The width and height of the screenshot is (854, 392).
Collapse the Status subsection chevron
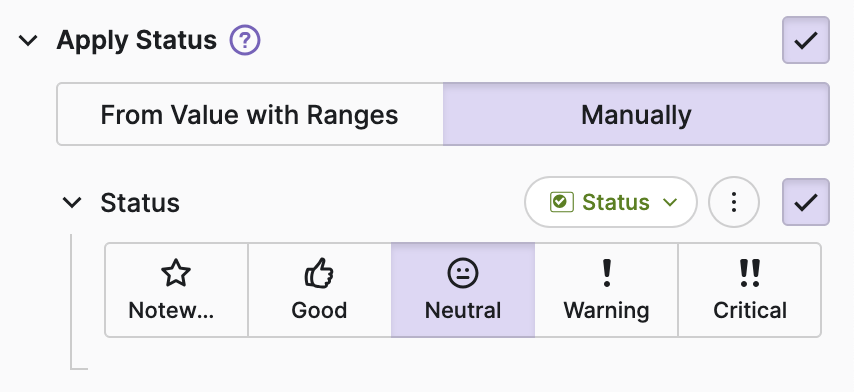tap(72, 203)
